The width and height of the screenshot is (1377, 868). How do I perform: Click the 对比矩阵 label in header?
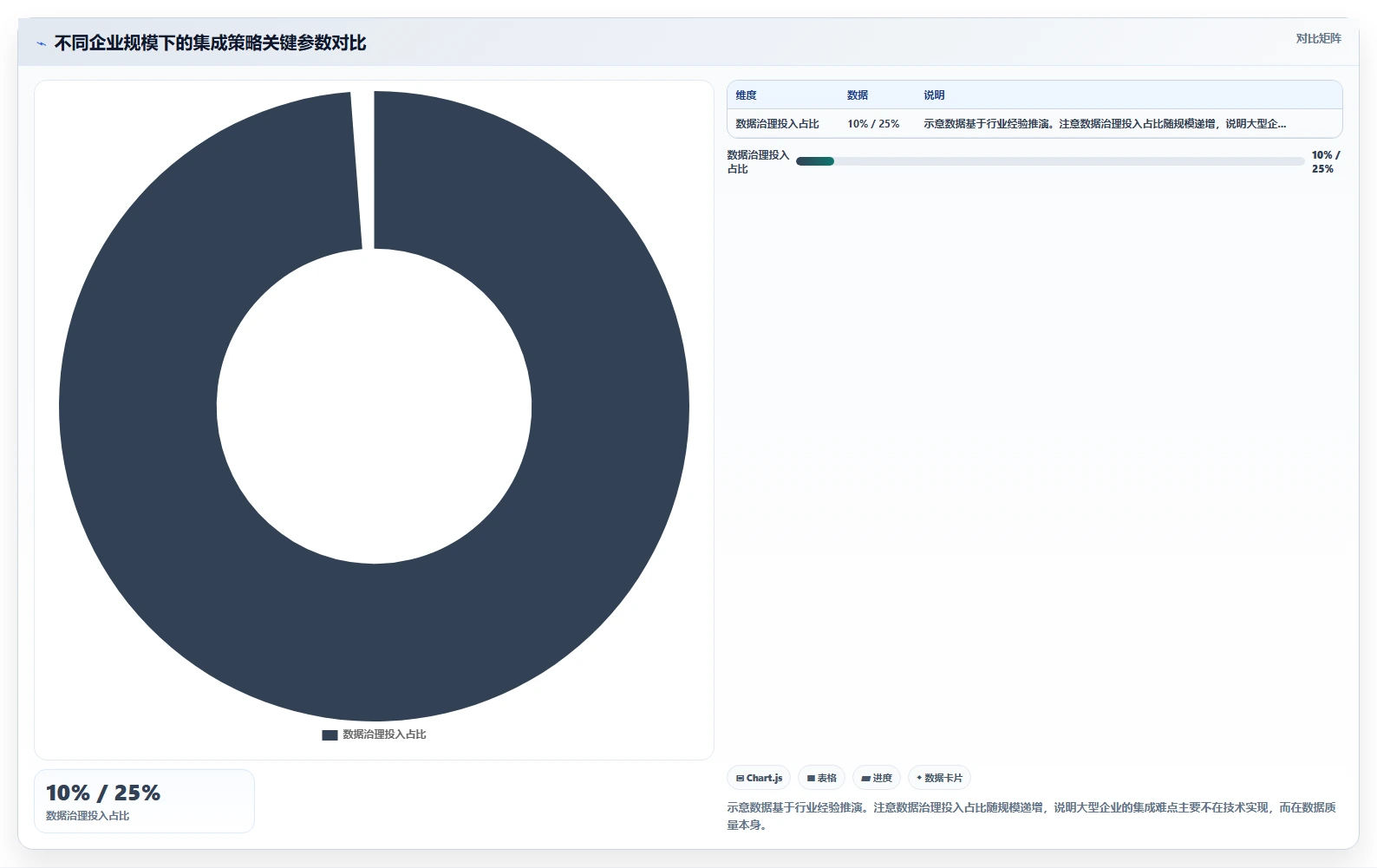[1318, 38]
